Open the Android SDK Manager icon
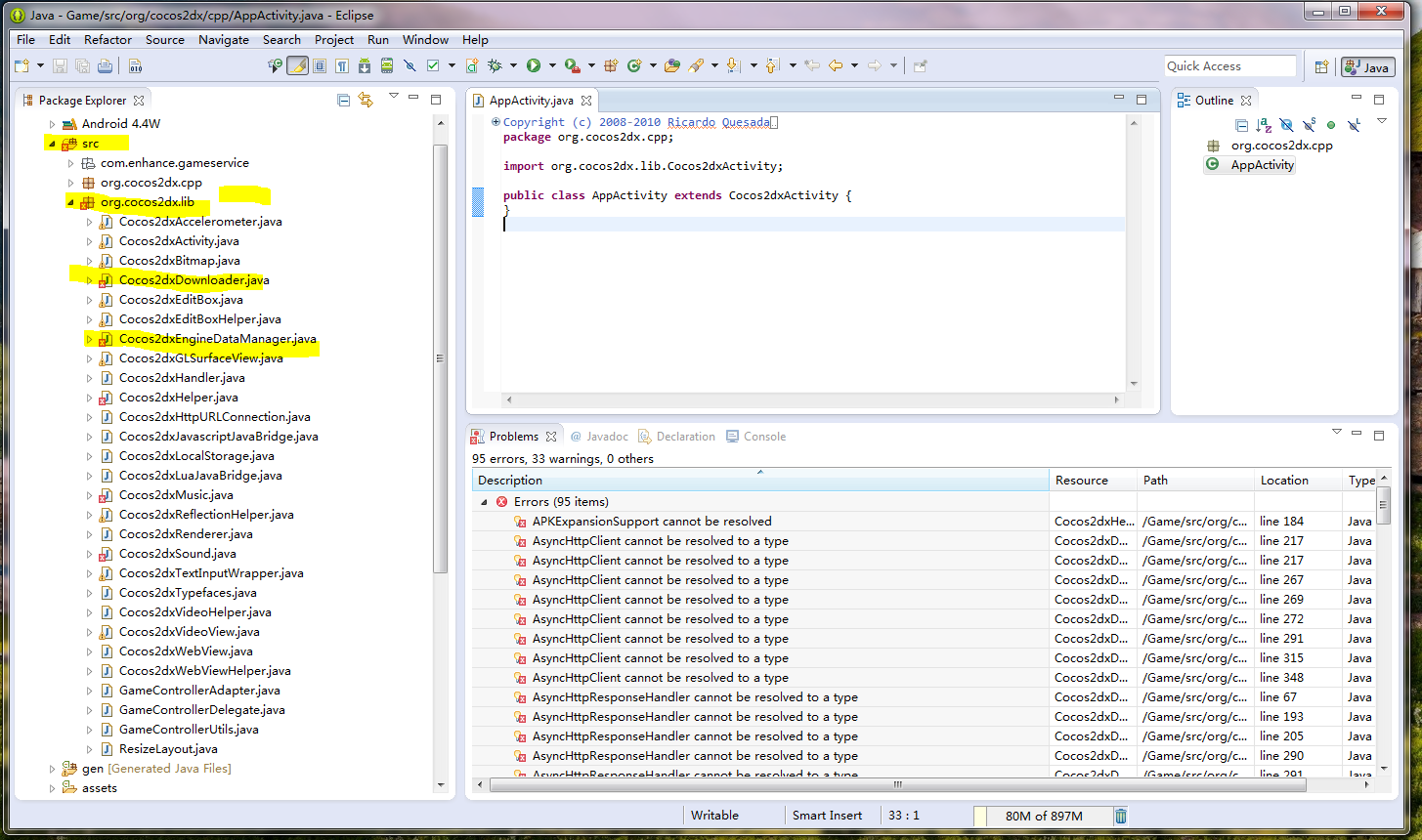 coord(365,65)
